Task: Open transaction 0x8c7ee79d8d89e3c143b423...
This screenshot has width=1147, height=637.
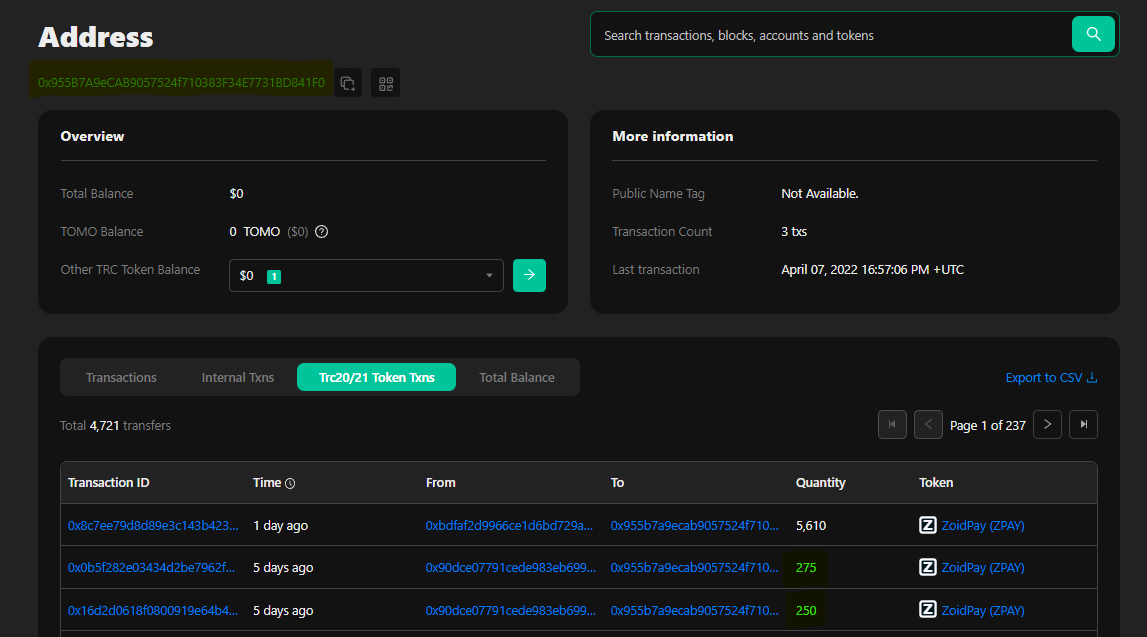Action: click(x=153, y=526)
